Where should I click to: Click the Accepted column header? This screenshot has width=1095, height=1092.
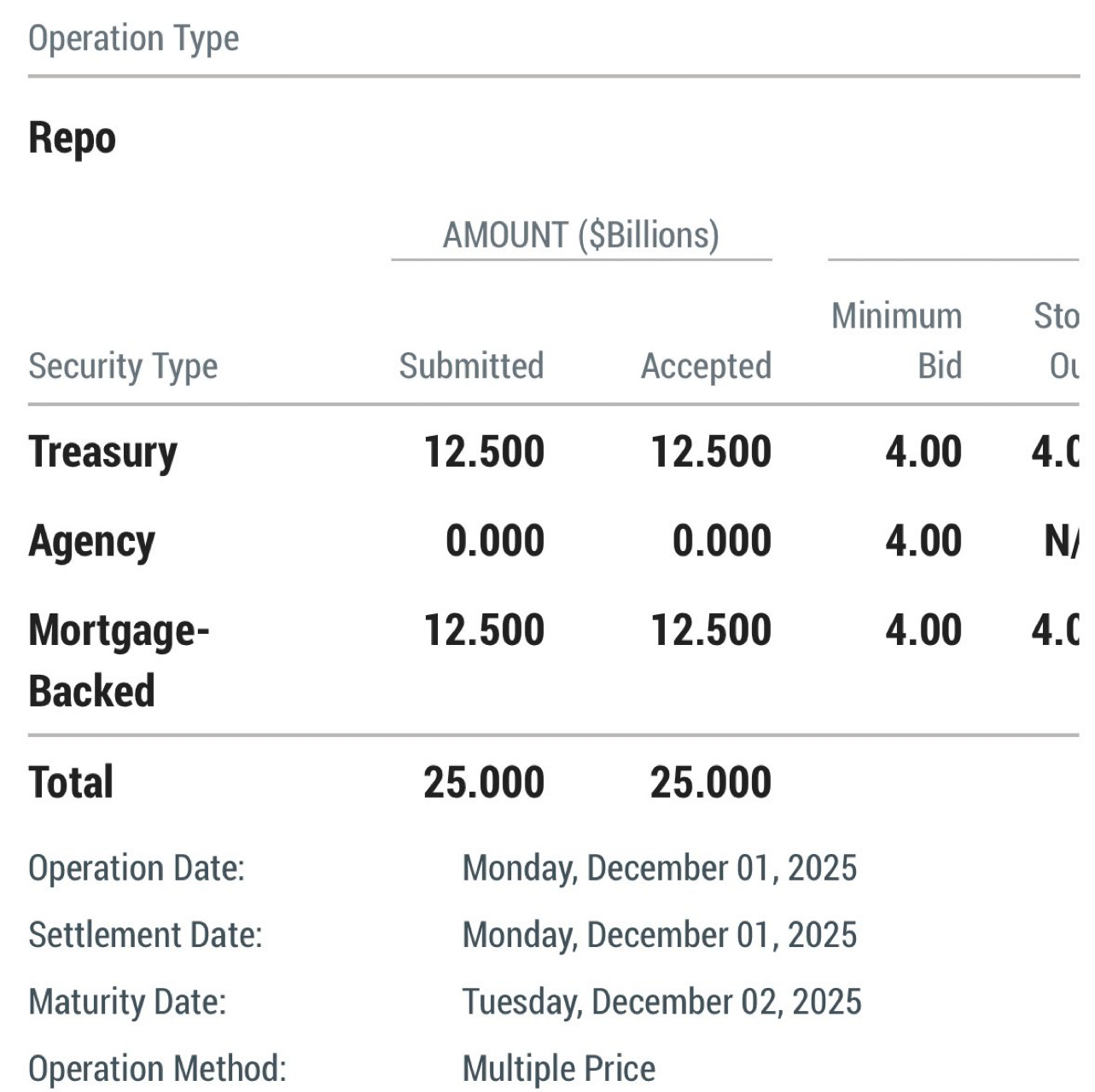pos(706,366)
